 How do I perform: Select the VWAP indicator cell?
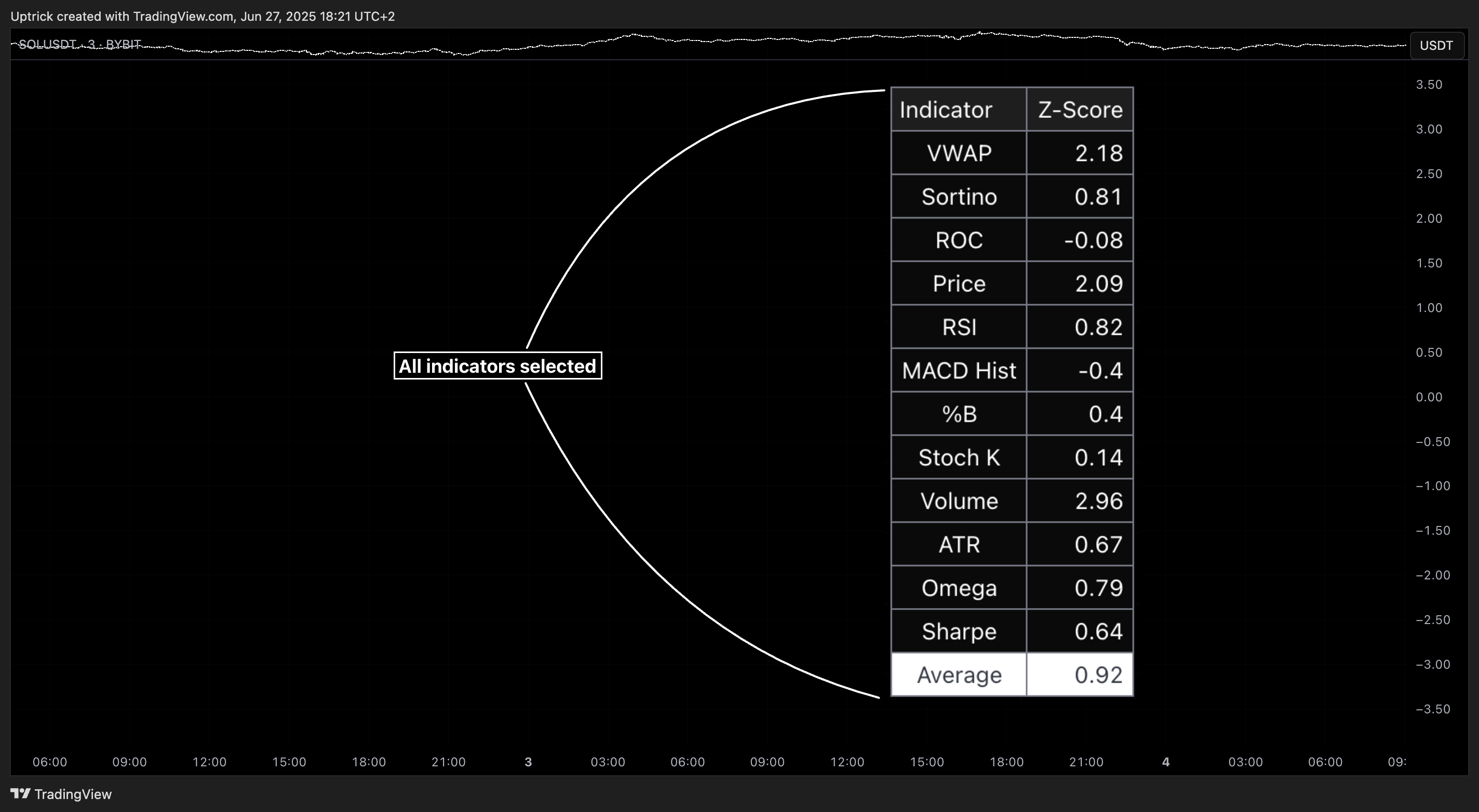(x=959, y=153)
